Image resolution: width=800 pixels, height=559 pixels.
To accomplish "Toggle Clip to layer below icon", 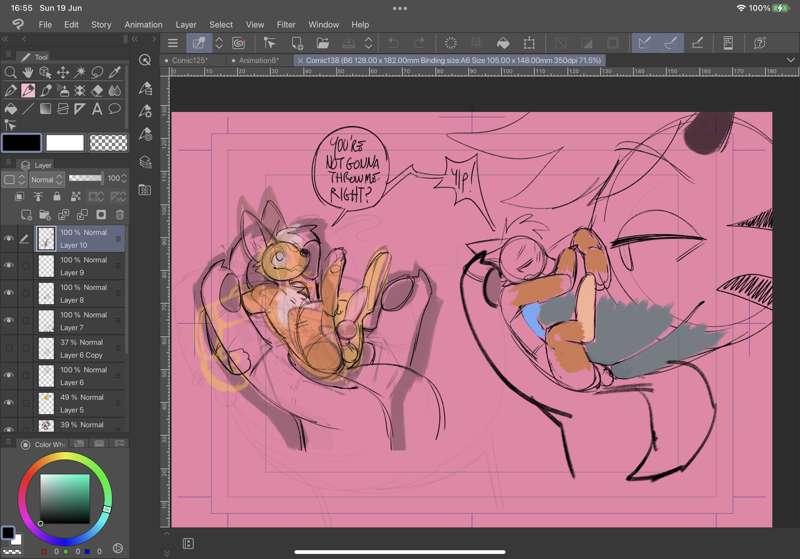I will [19, 196].
